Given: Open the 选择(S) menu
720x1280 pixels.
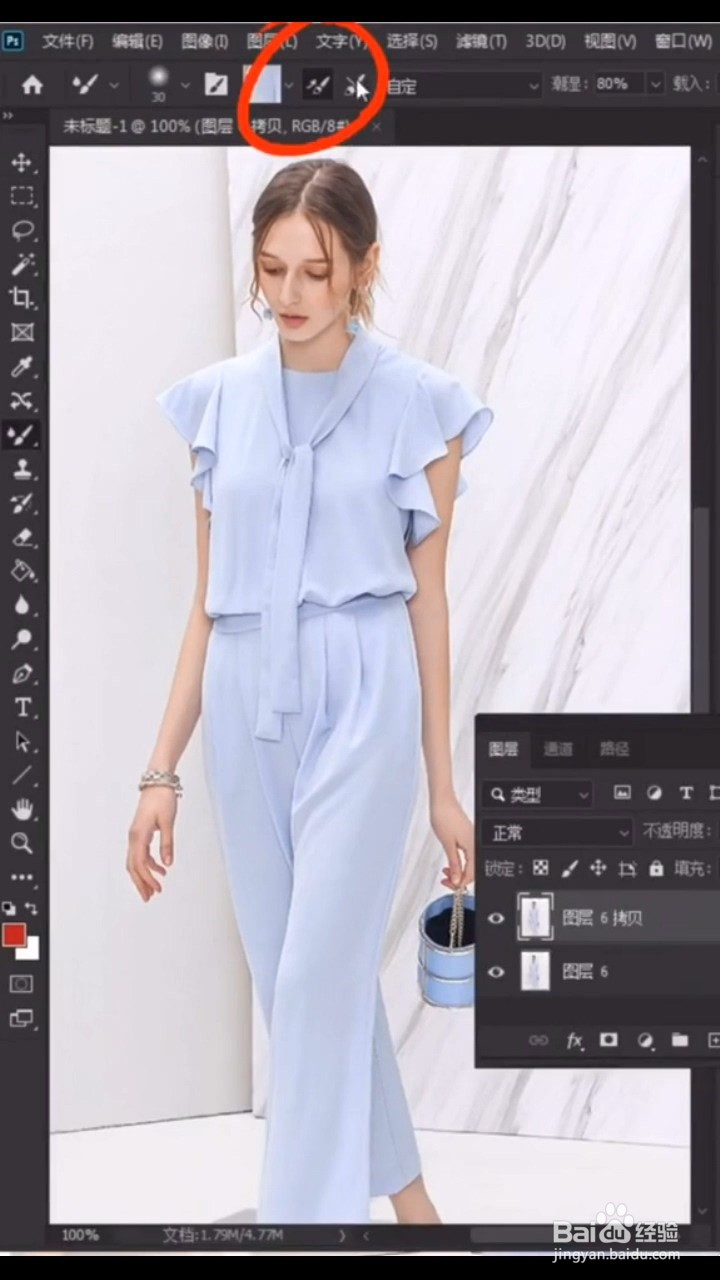Looking at the screenshot, I should (x=412, y=41).
